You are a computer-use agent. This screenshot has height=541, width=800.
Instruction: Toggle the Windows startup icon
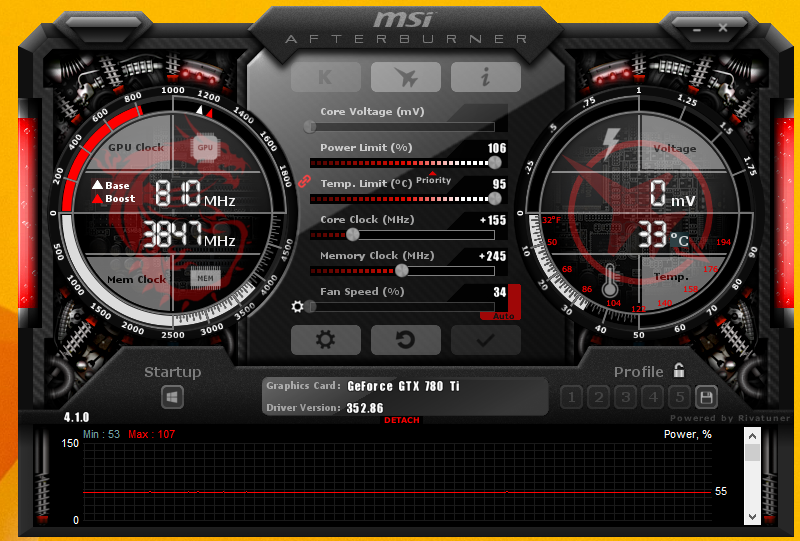172,397
